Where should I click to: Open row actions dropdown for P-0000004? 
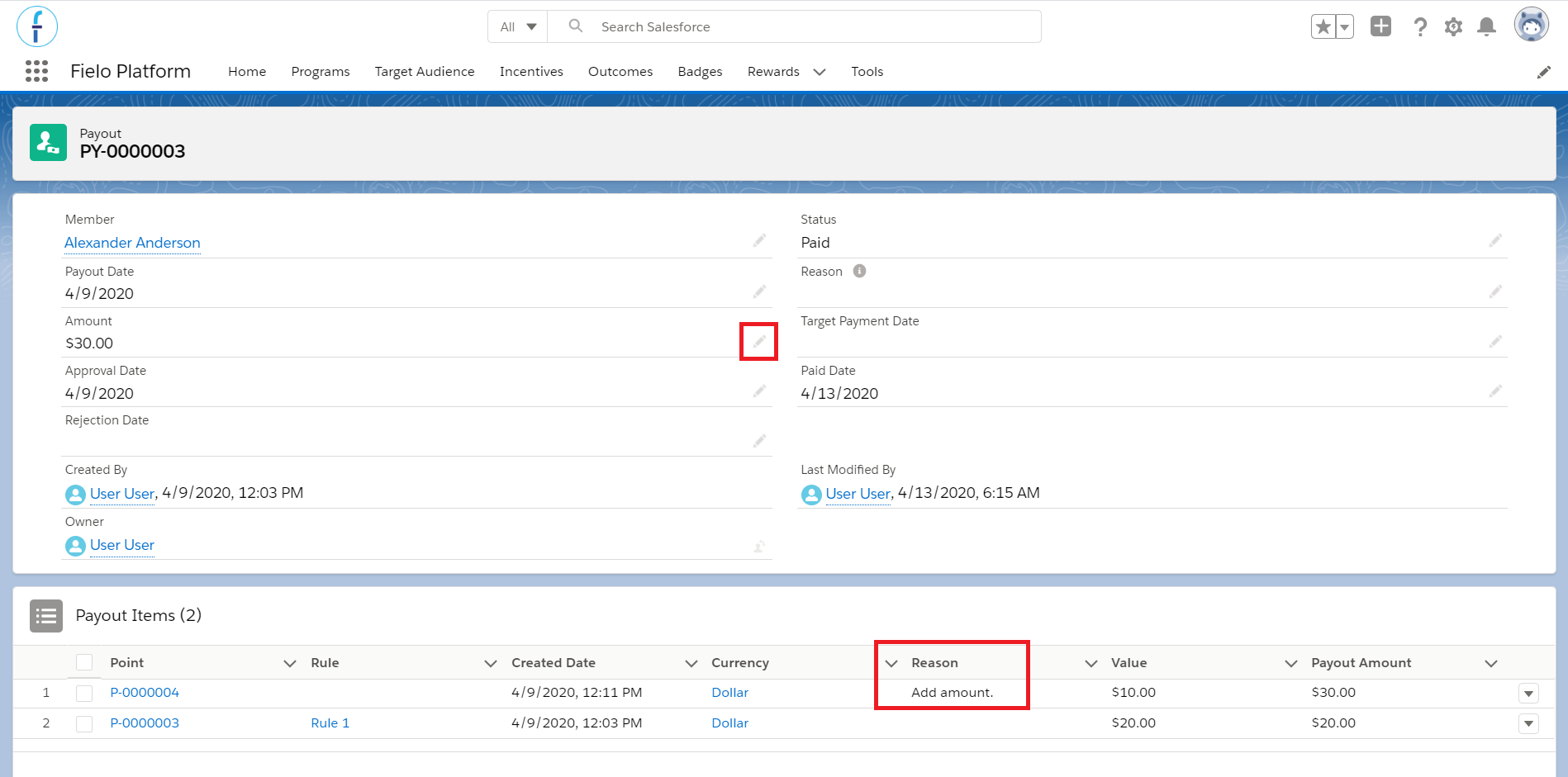pyautogui.click(x=1528, y=694)
